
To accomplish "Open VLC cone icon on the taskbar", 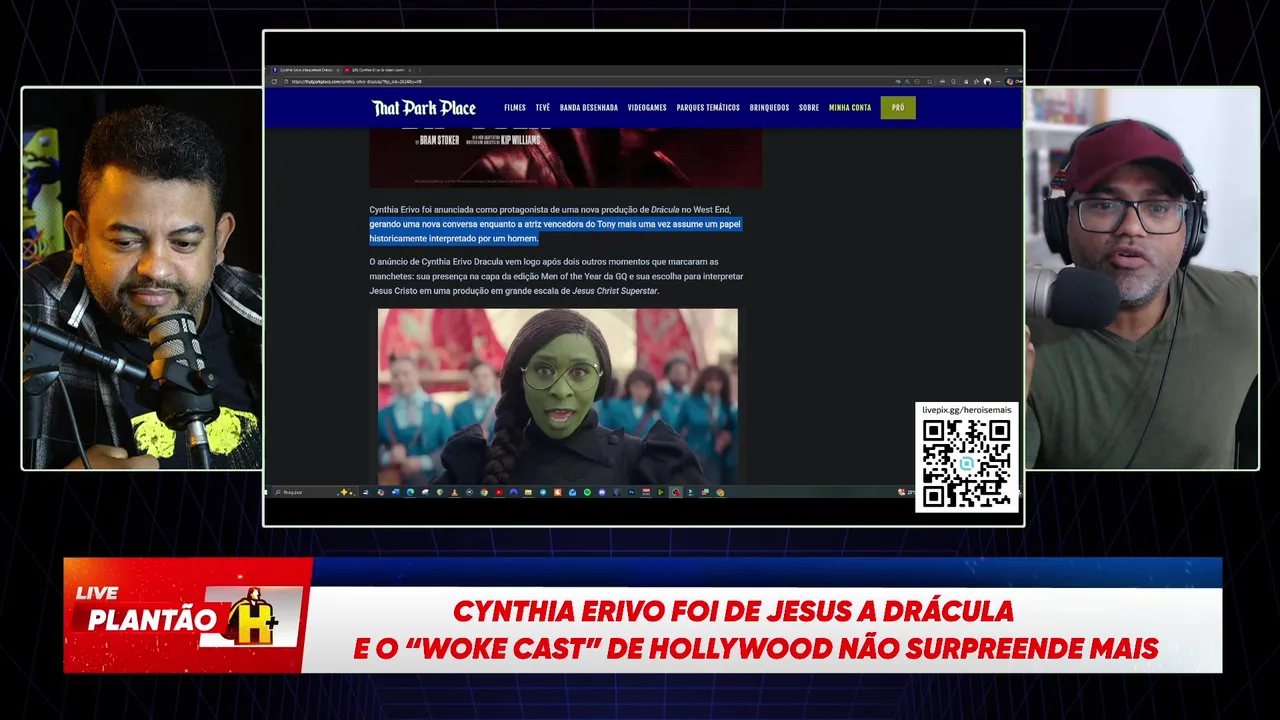I will 455,492.
